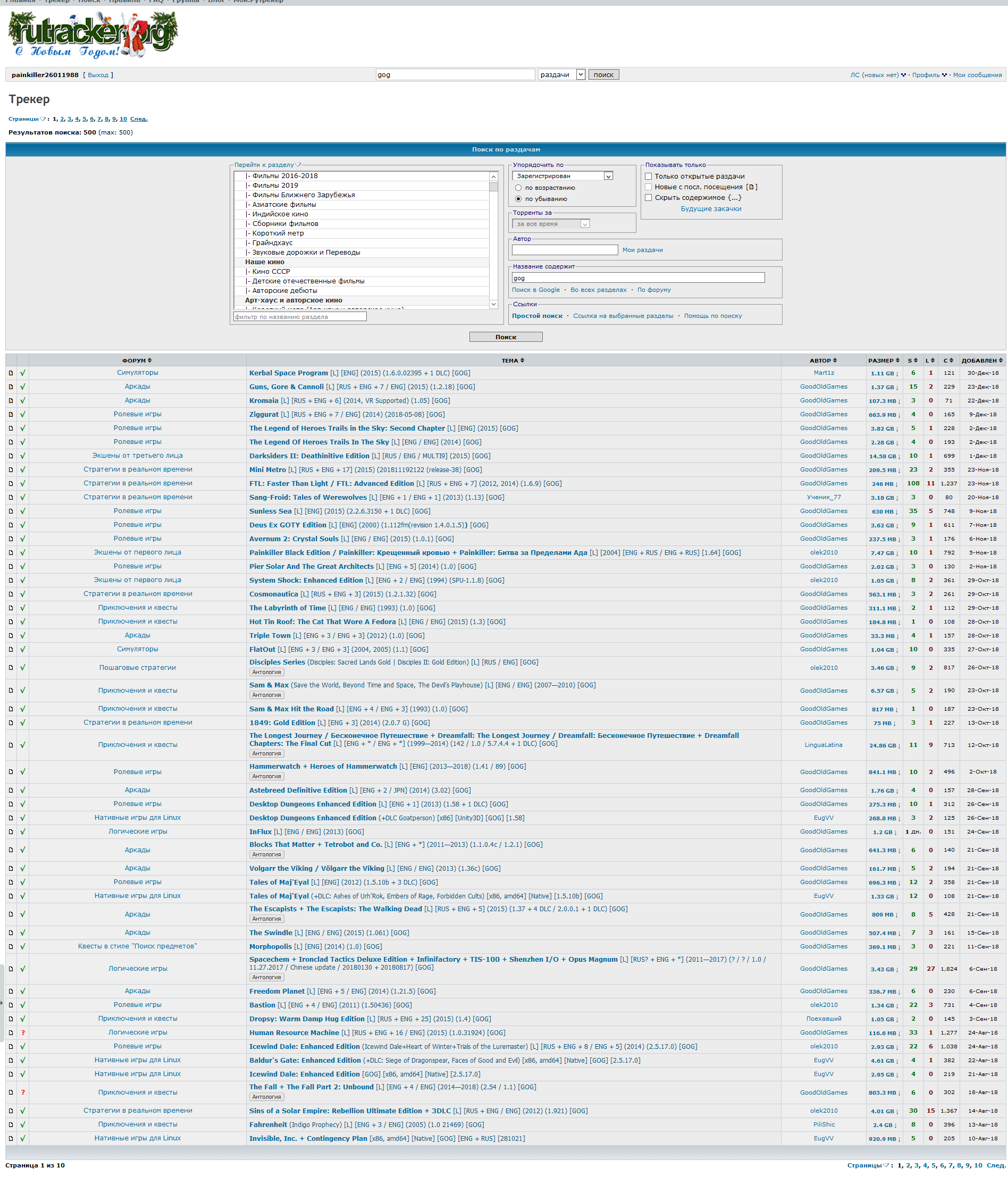Open 'Профиль' link in the header

click(x=926, y=75)
